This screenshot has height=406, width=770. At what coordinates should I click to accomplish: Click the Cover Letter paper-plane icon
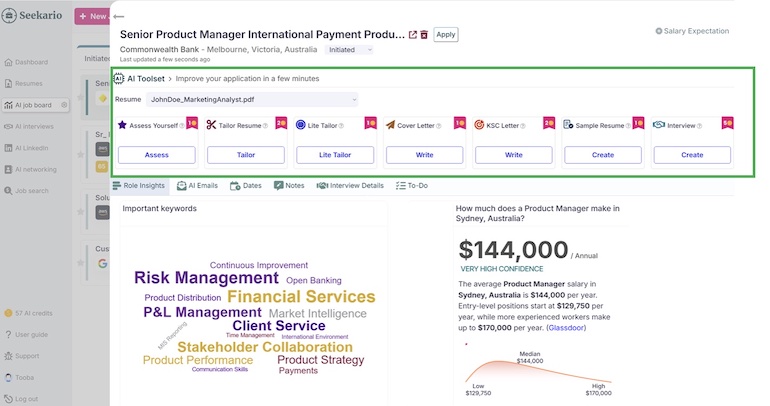pyautogui.click(x=390, y=125)
